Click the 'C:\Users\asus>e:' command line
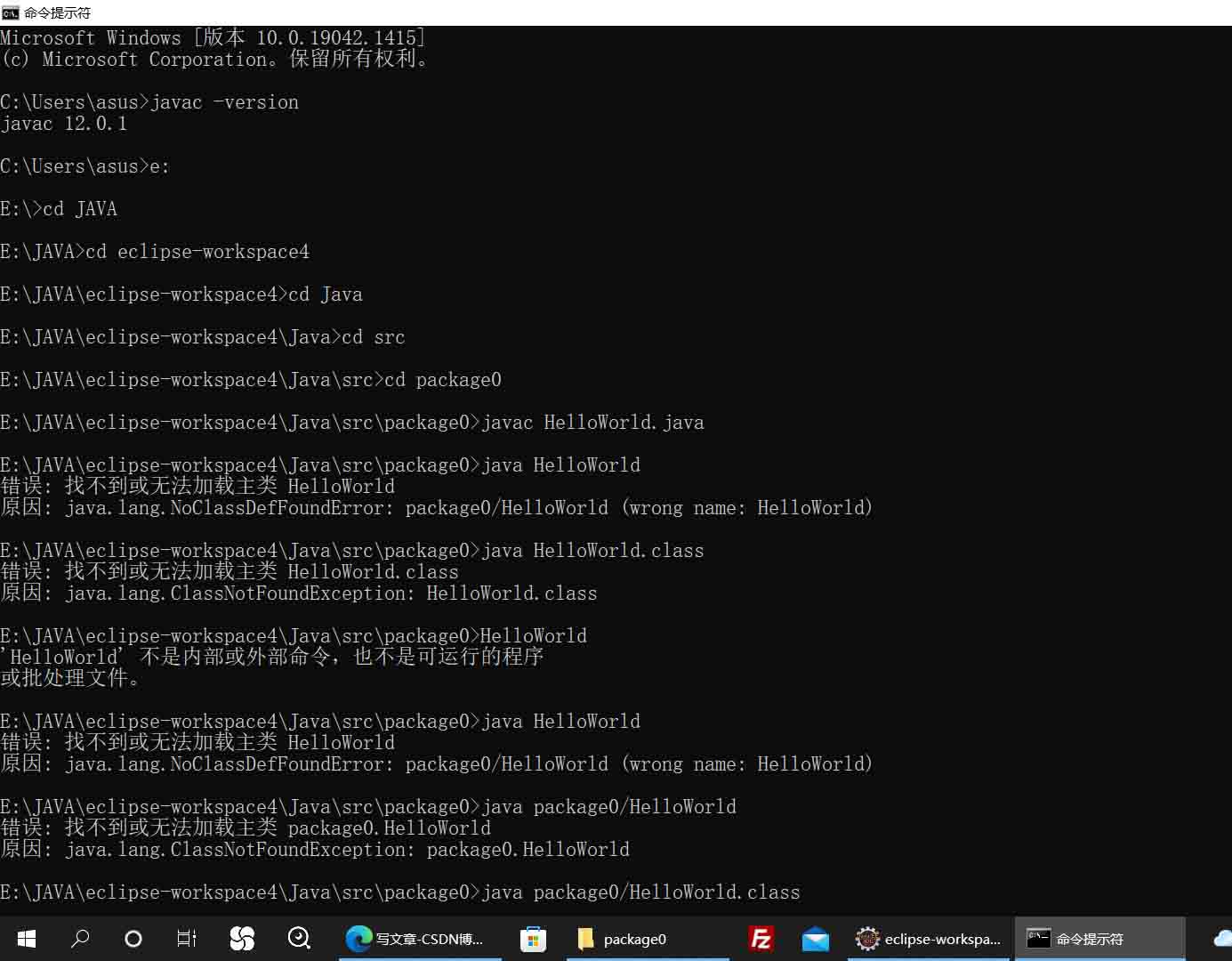The width and height of the screenshot is (1232, 961). tap(85, 166)
